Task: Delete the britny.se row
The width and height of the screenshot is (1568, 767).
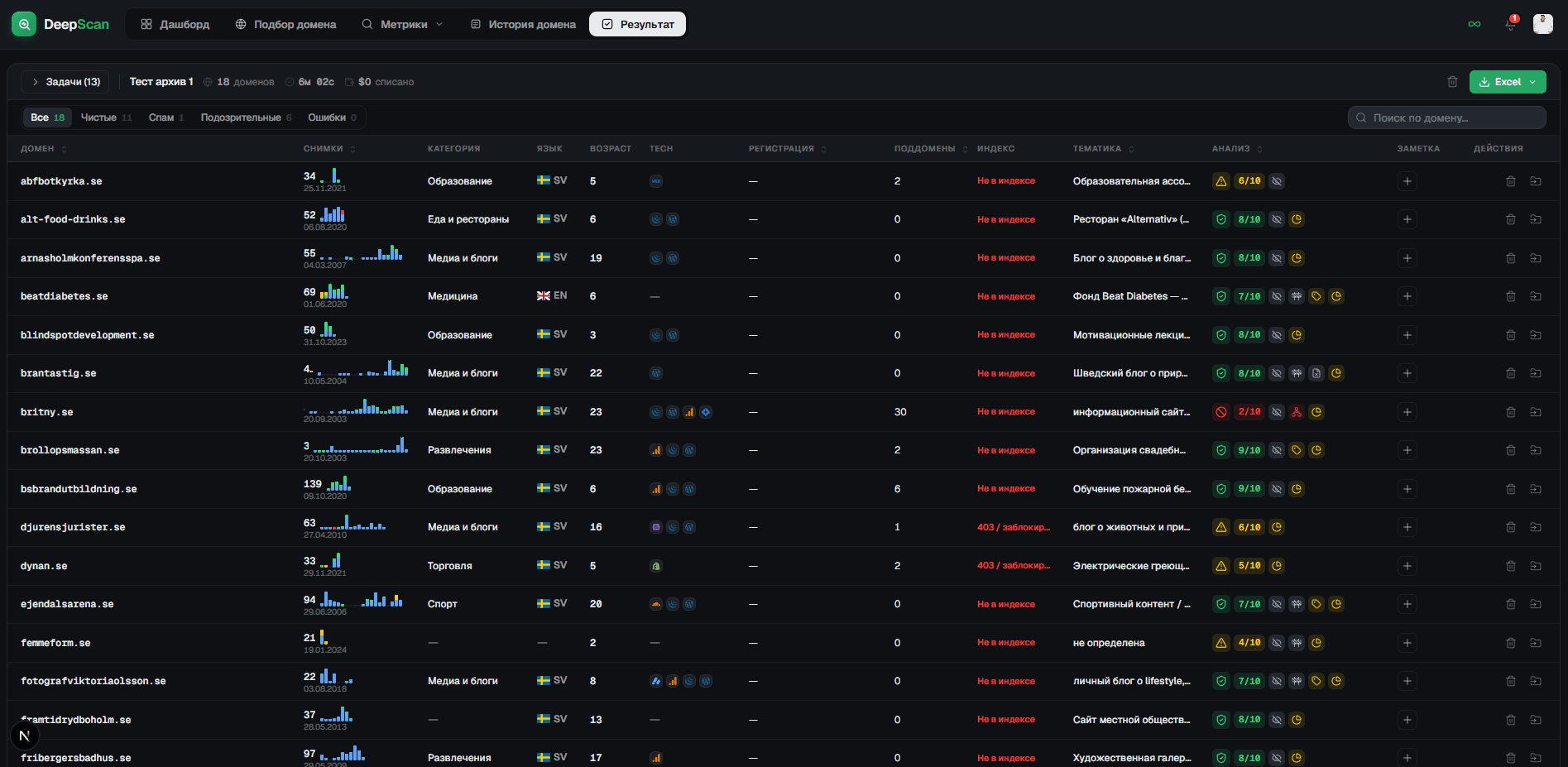Action: 1511,412
